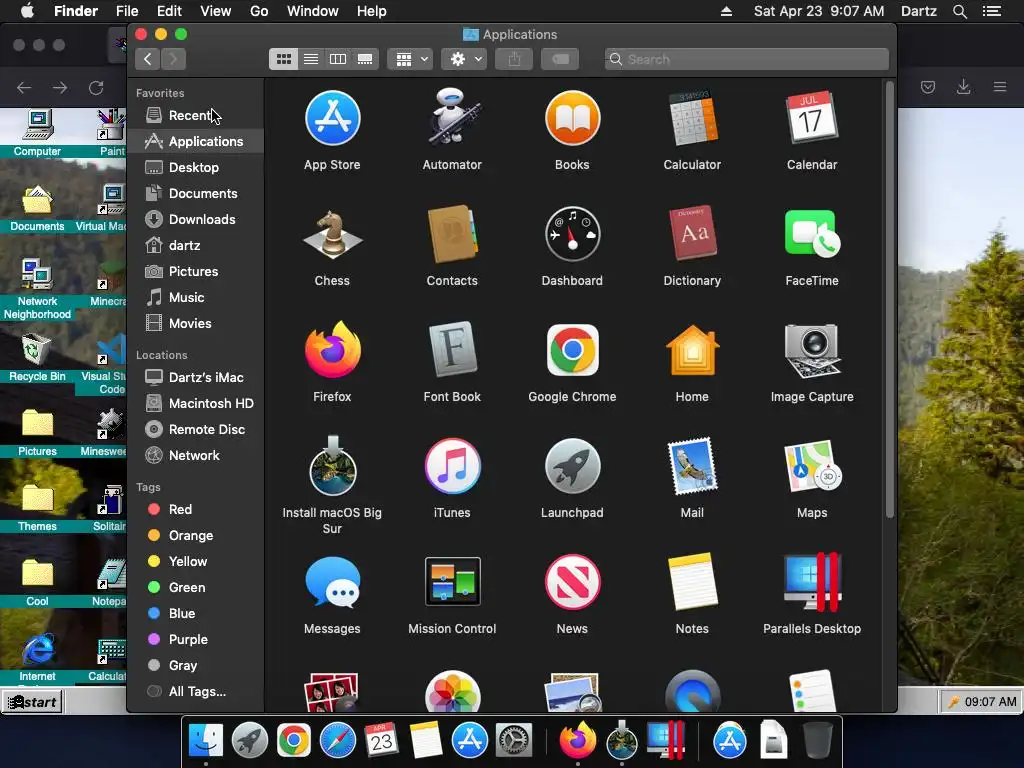Image resolution: width=1024 pixels, height=768 pixels.
Task: Click the Share toolbar button
Action: (515, 59)
